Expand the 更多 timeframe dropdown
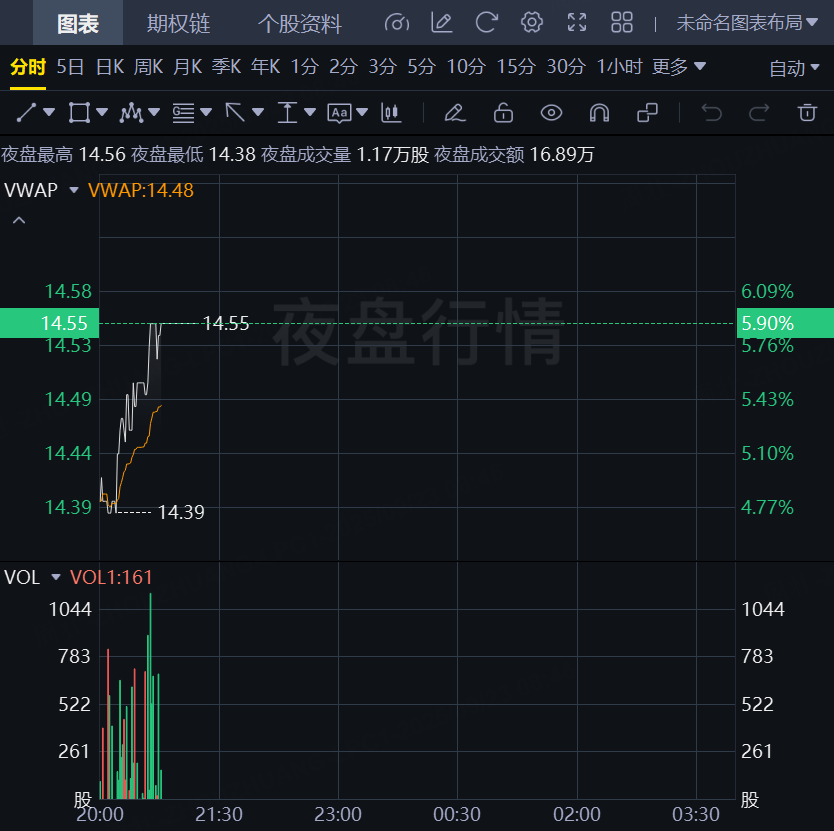The image size is (834, 831). pyautogui.click(x=679, y=67)
